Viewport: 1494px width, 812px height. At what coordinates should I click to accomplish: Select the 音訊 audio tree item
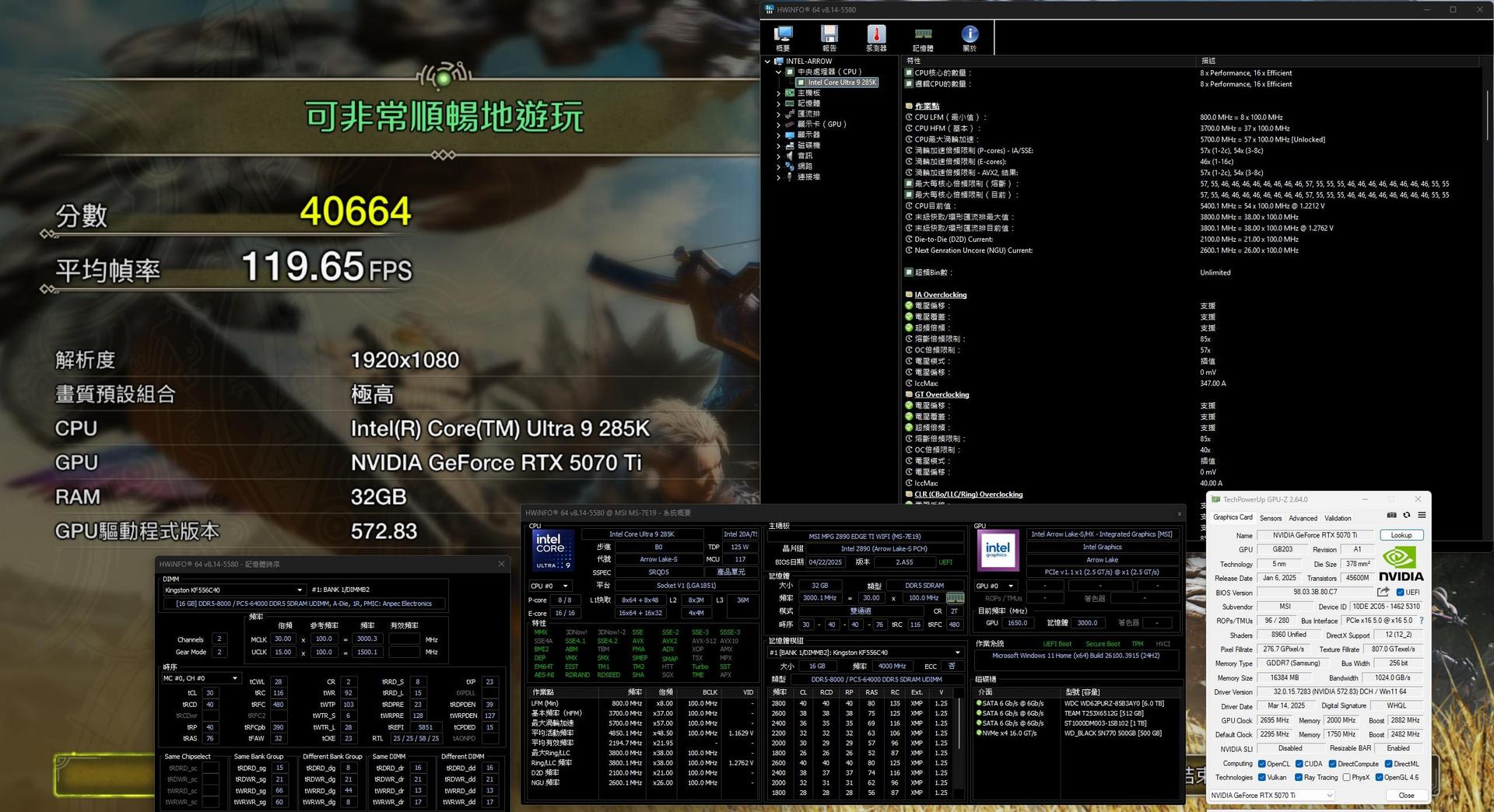805,156
